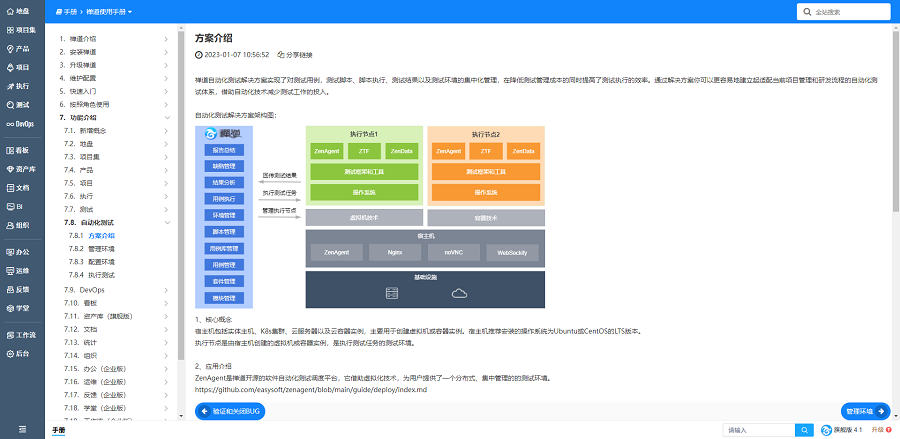The image size is (900, 439).
Task: Collapse the 7.8 自动化测试 tree section
Action: 166,222
